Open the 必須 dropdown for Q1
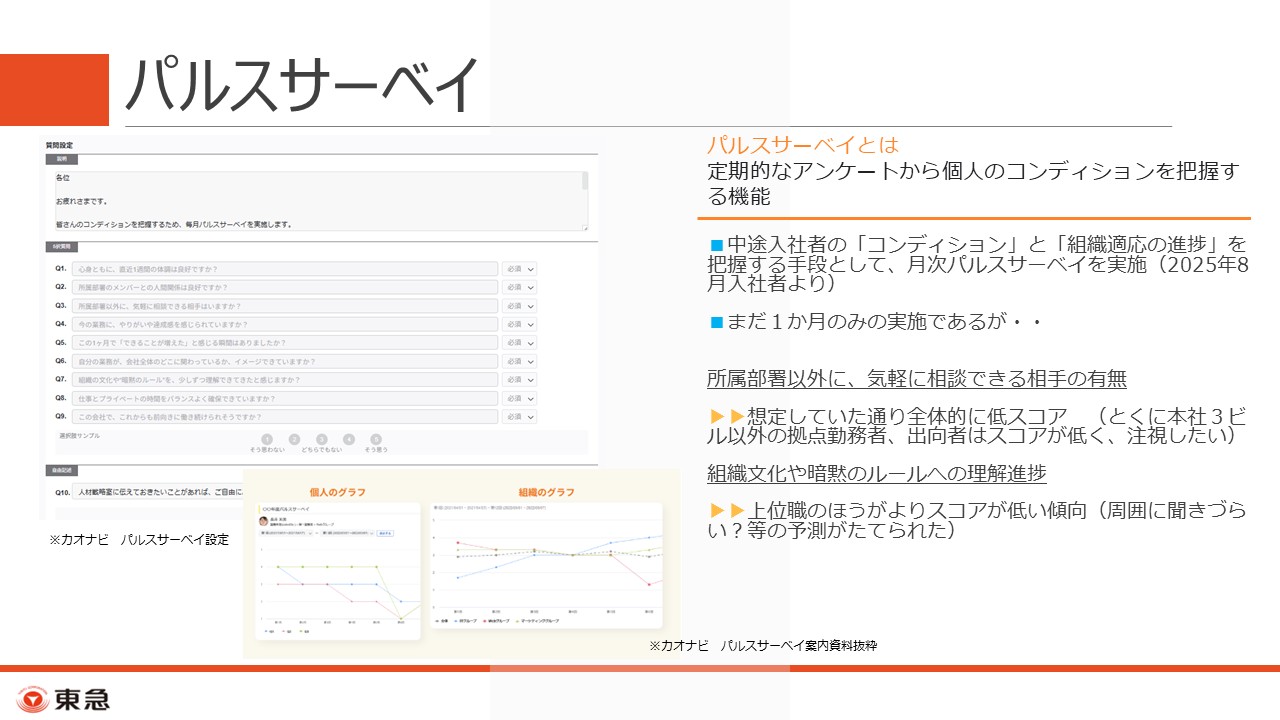This screenshot has height=720, width=1280. click(519, 269)
